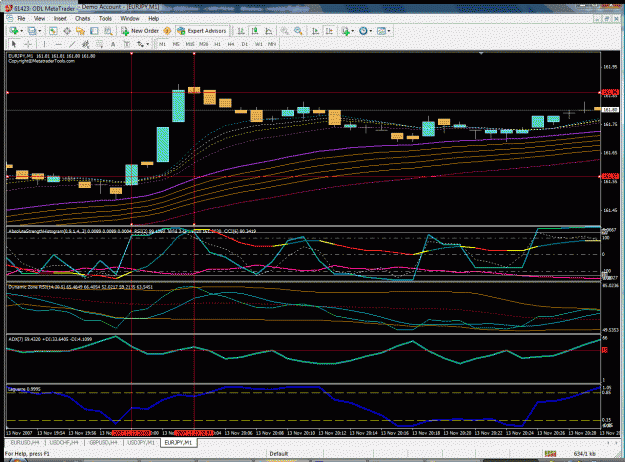Click the New Order button
Viewport: 625px width, 462px height.
(x=141, y=31)
